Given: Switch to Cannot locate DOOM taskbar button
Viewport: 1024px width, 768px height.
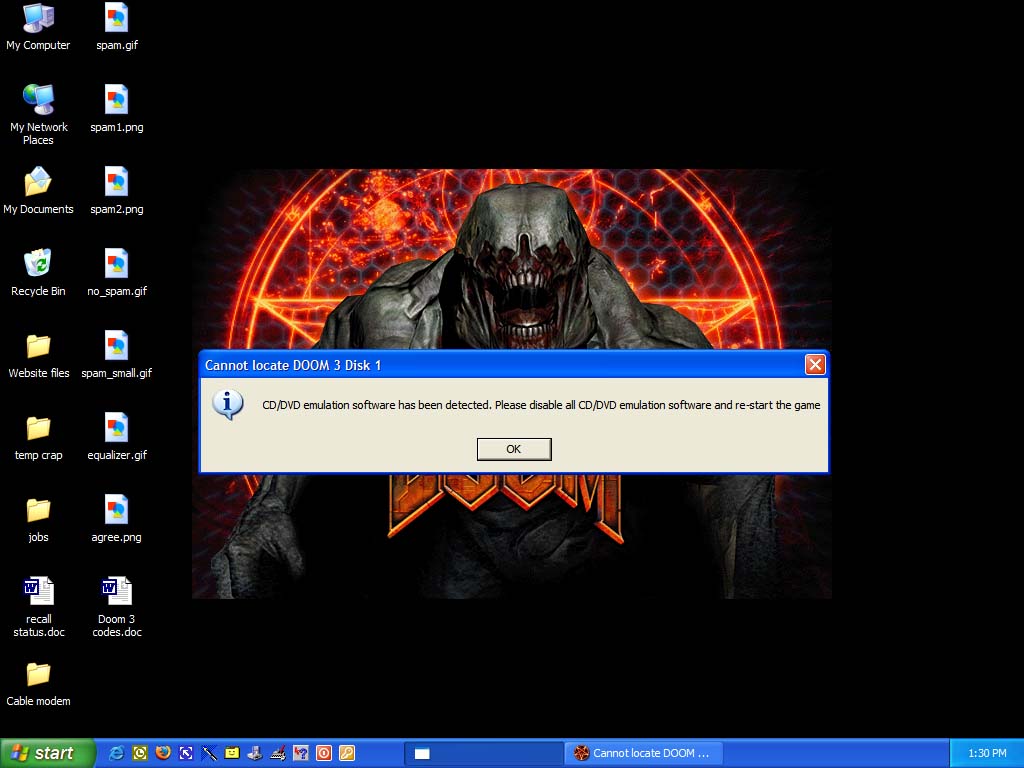Looking at the screenshot, I should [643, 753].
